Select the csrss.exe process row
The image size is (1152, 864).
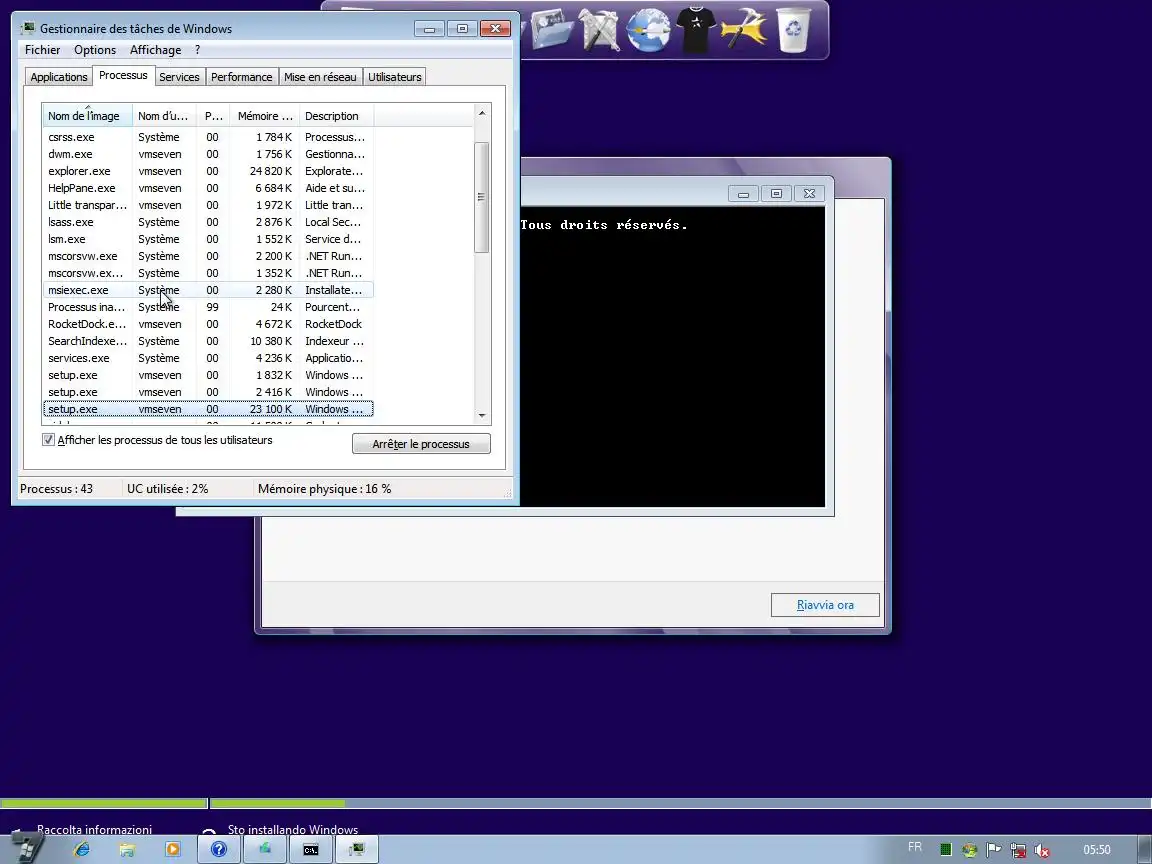pyautogui.click(x=208, y=137)
